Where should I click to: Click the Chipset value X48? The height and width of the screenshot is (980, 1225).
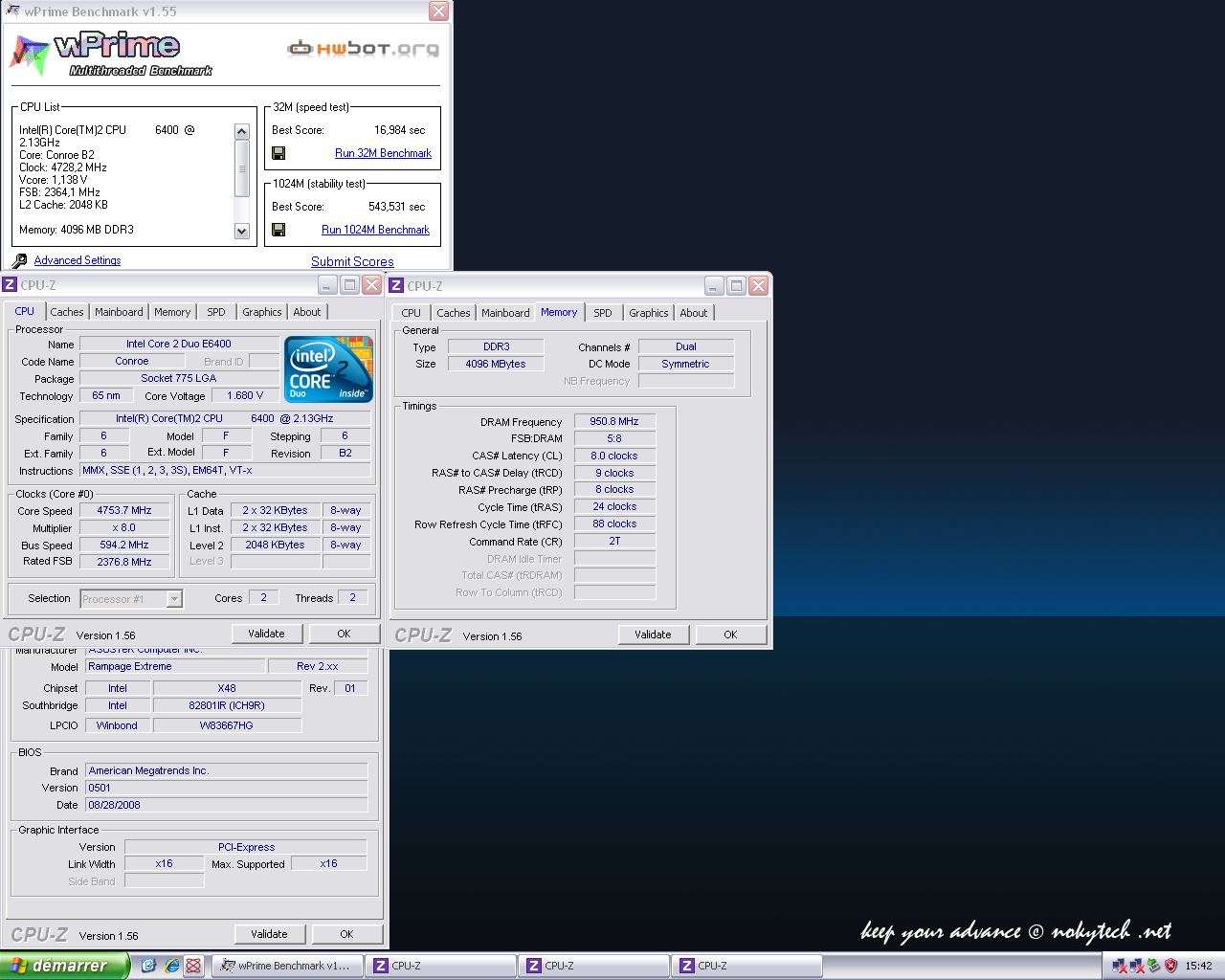227,688
